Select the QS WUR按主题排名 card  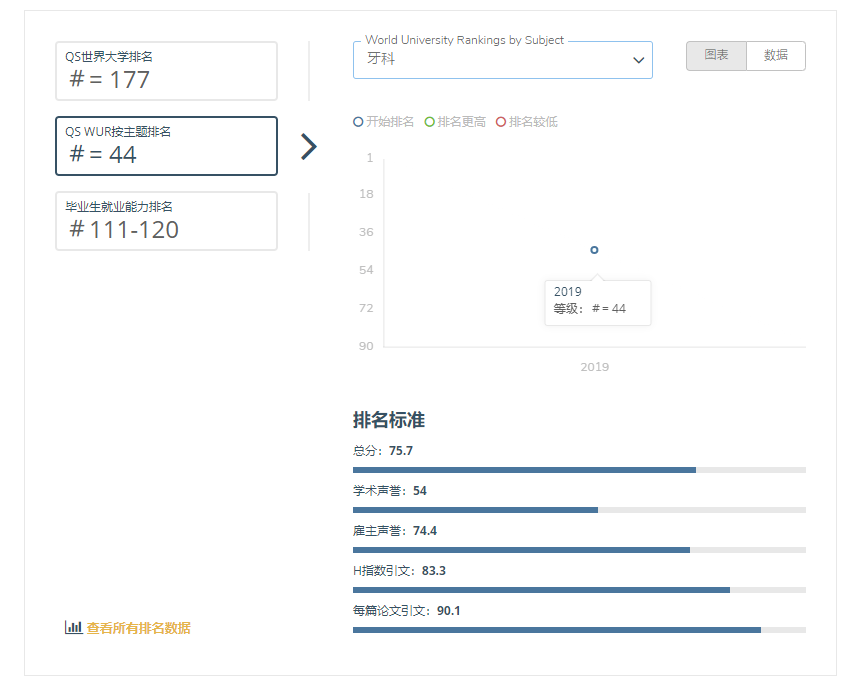pyautogui.click(x=166, y=146)
